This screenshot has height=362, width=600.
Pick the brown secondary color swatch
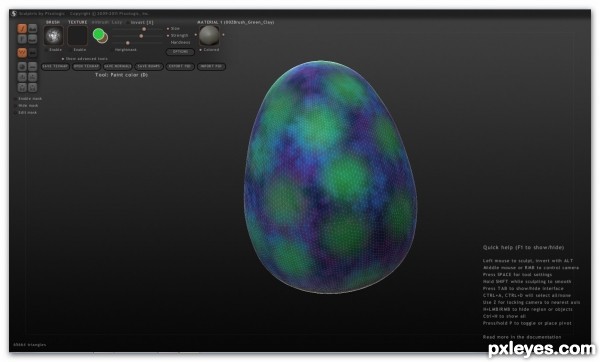point(104,39)
